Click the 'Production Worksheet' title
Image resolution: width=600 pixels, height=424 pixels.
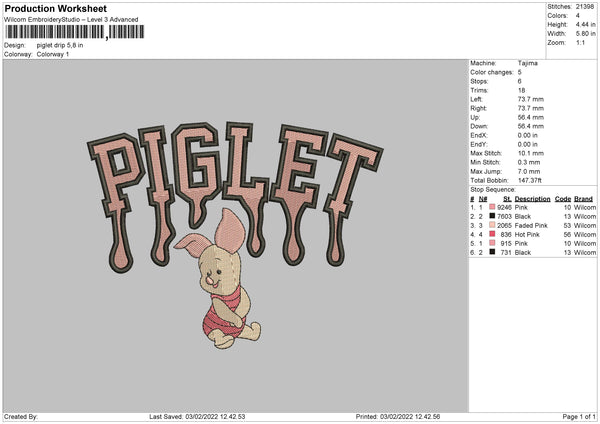pyautogui.click(x=55, y=8)
